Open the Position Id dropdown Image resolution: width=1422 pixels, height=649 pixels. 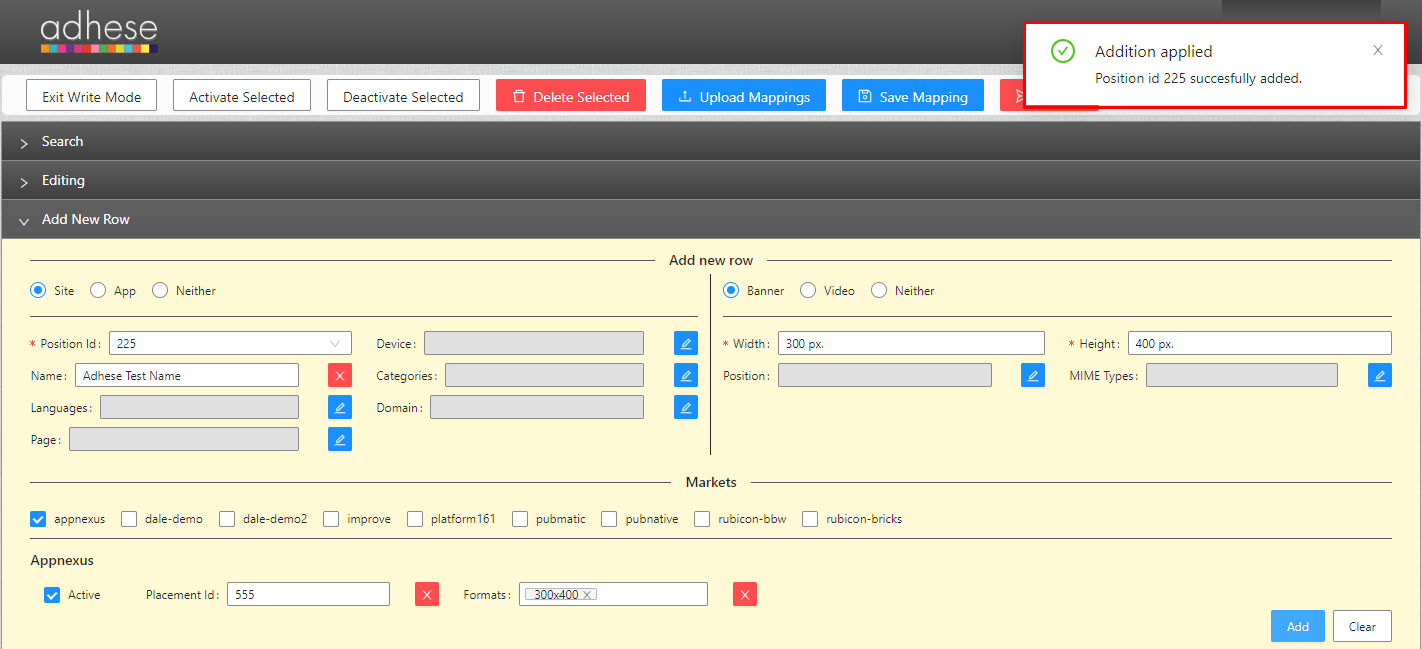(230, 344)
